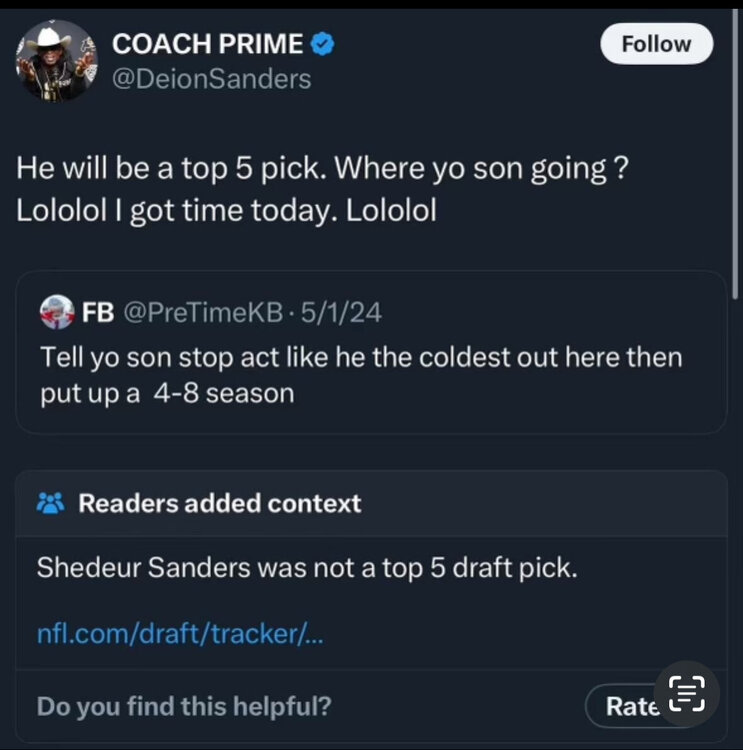Tap the text scan icon overlay
Viewport: 743px width, 750px height.
pos(686,695)
